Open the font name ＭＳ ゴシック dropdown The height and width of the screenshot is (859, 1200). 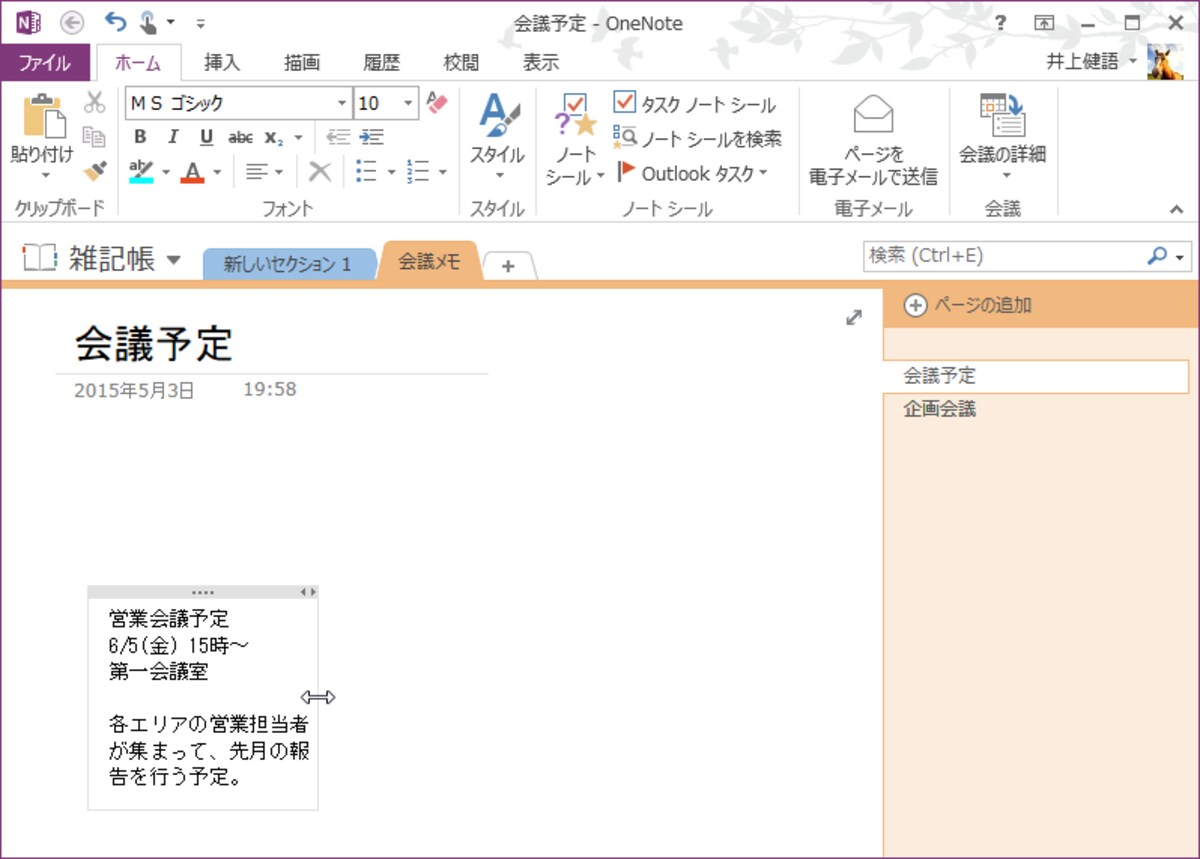pos(342,103)
